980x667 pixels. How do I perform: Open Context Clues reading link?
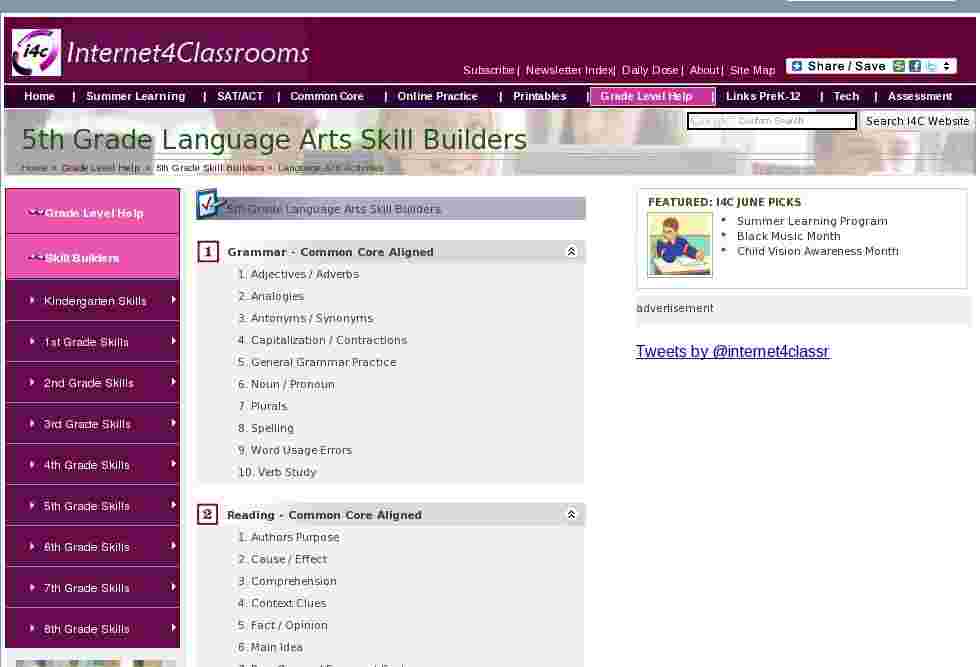288,603
